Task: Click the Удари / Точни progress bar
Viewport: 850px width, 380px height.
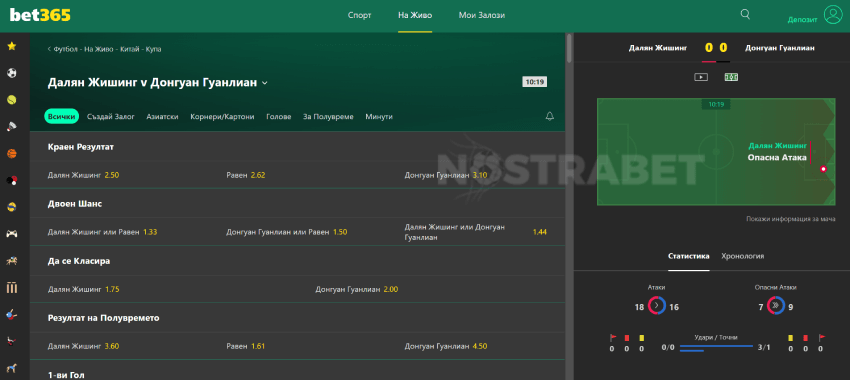Action: pyautogui.click(x=716, y=348)
